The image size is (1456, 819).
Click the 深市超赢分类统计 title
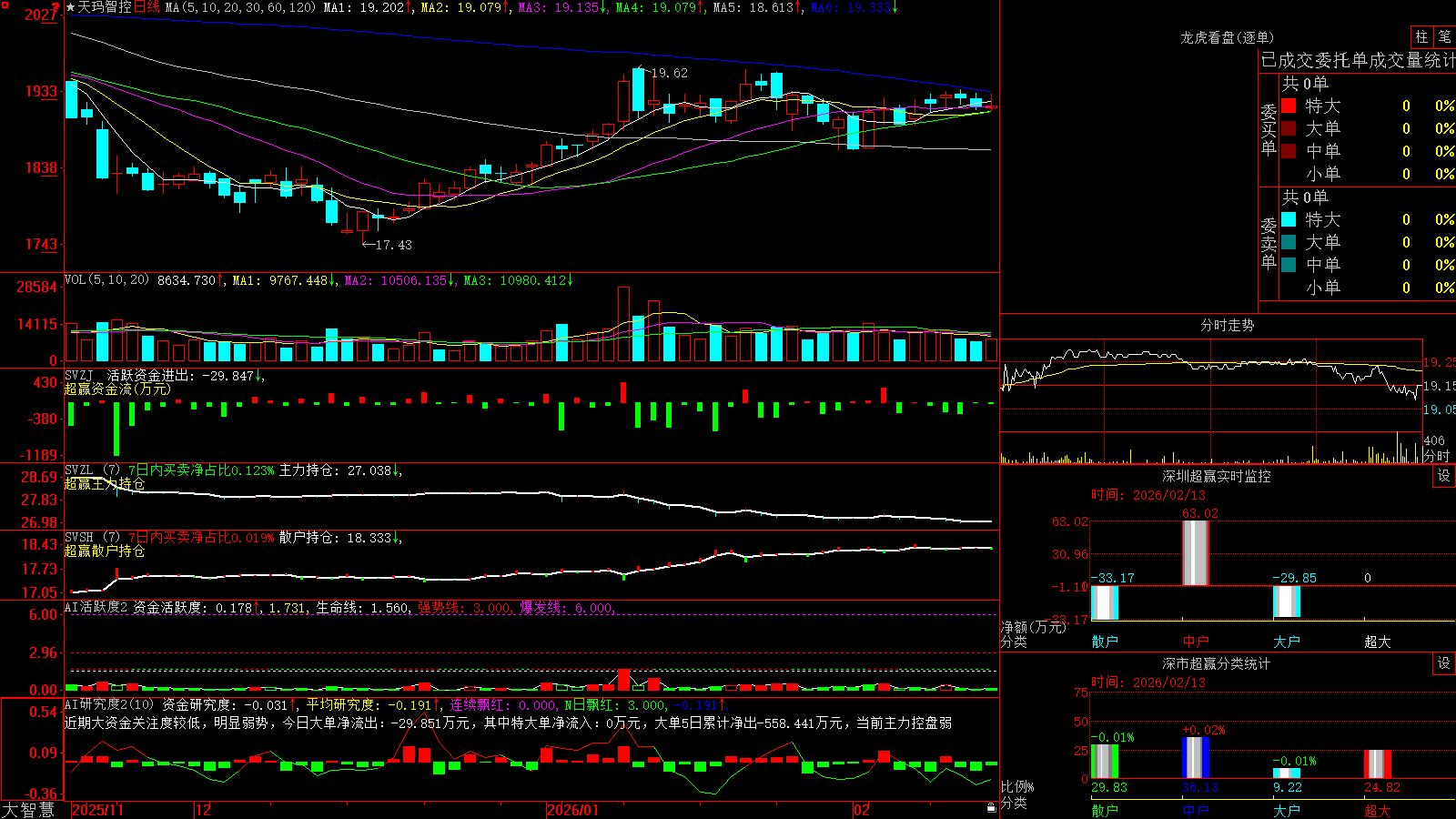coord(1217,663)
